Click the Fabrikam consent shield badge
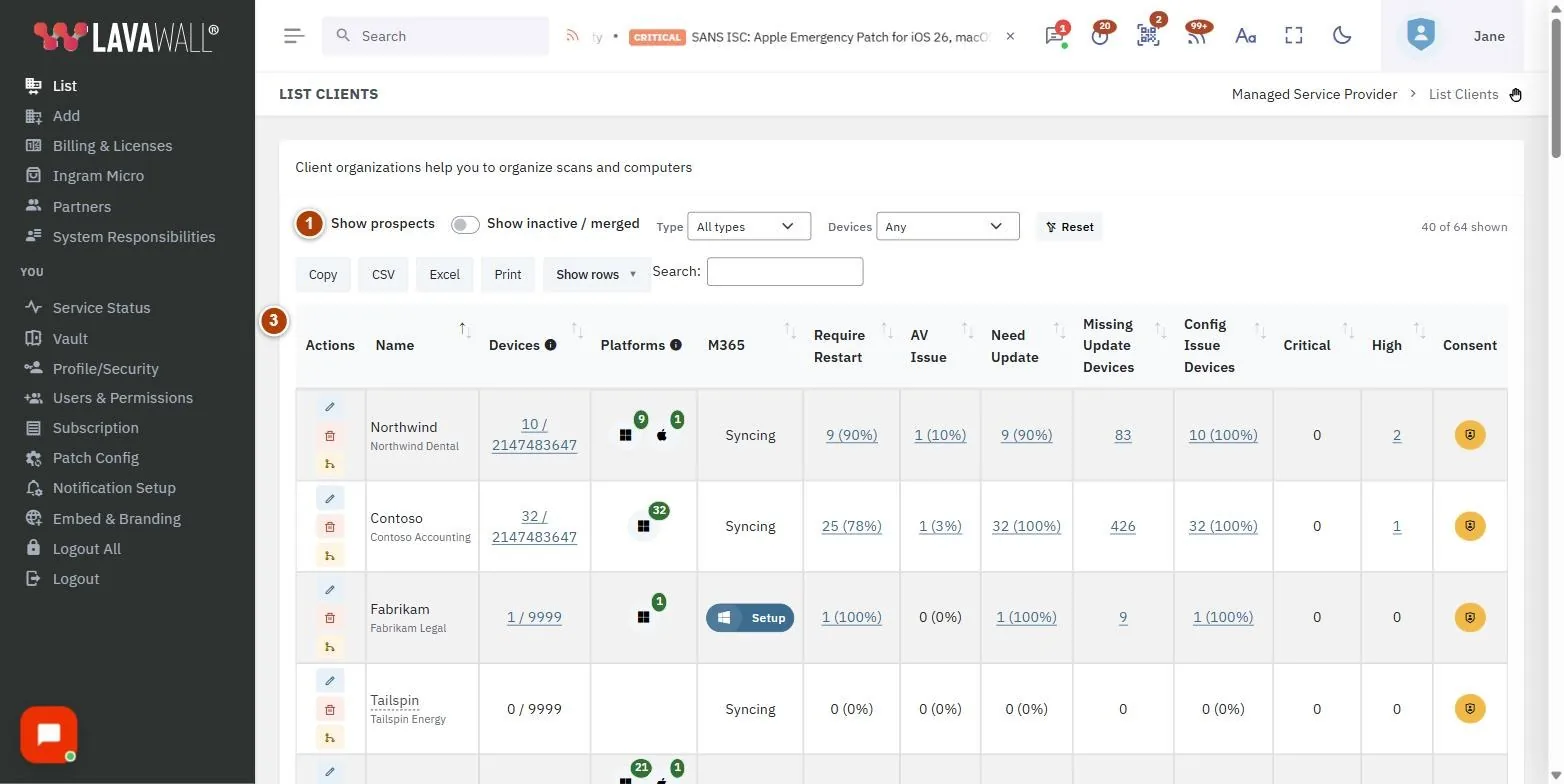 tap(1469, 617)
